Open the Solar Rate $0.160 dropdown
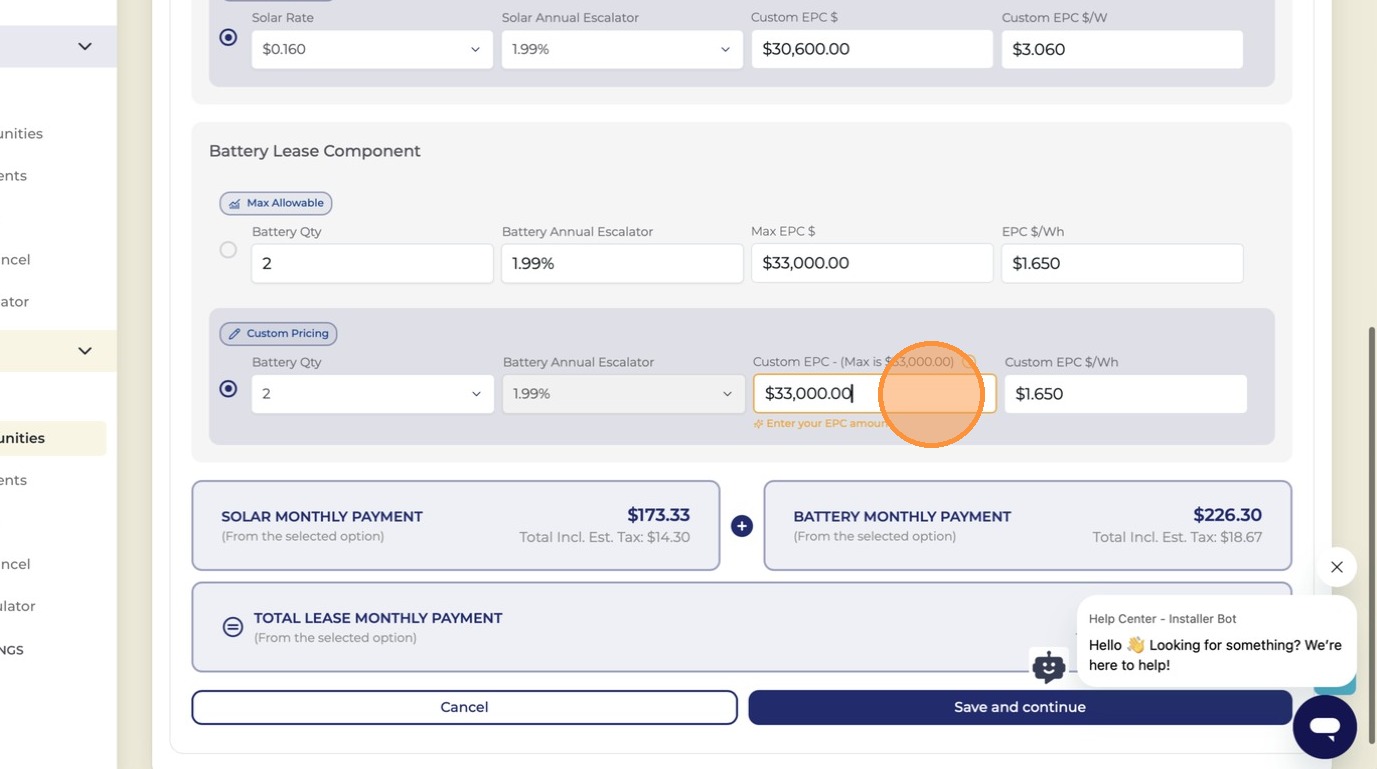Screen dimensions: 1377x769 click(372, 49)
